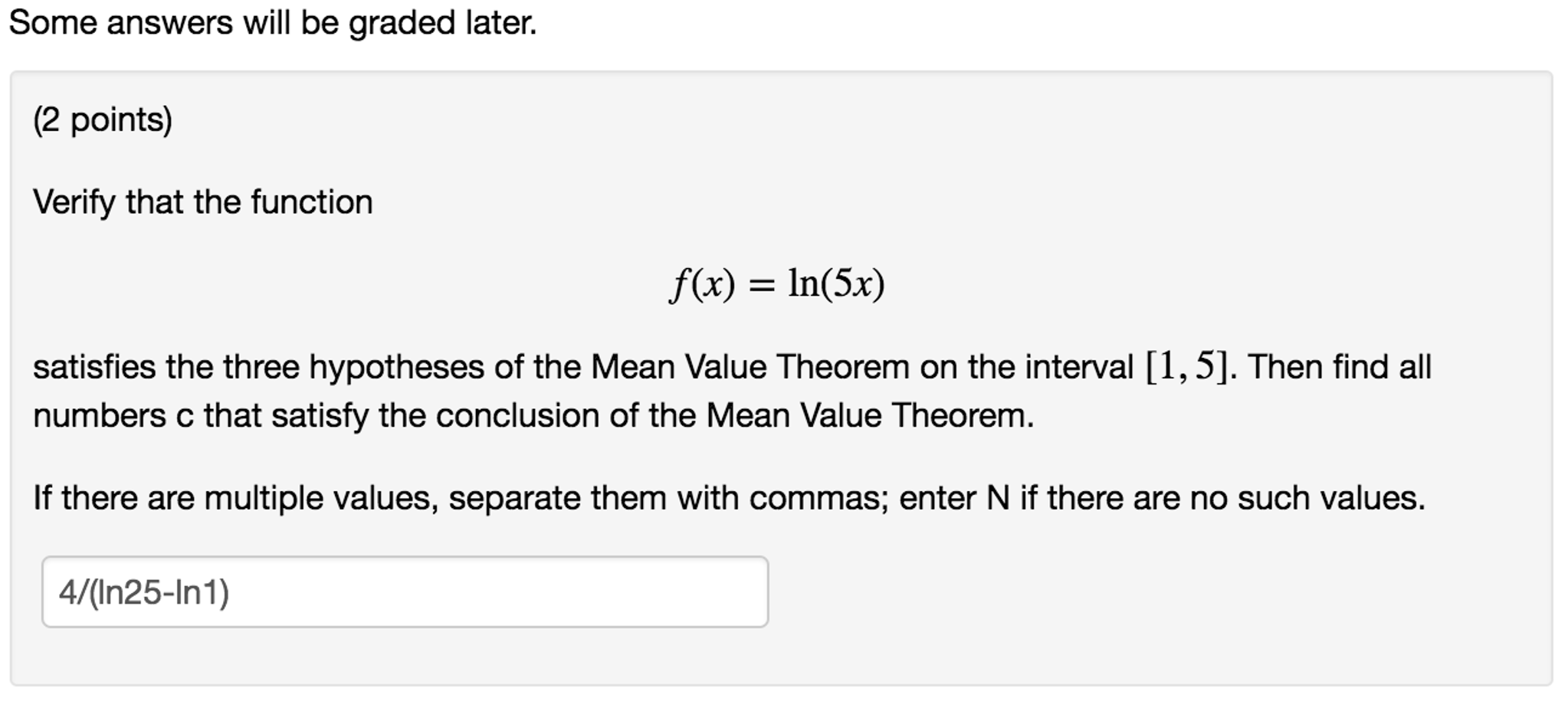1568x701 pixels.
Task: Click the answer input field containing 4/(ln25-ln1)
Action: 406,591
